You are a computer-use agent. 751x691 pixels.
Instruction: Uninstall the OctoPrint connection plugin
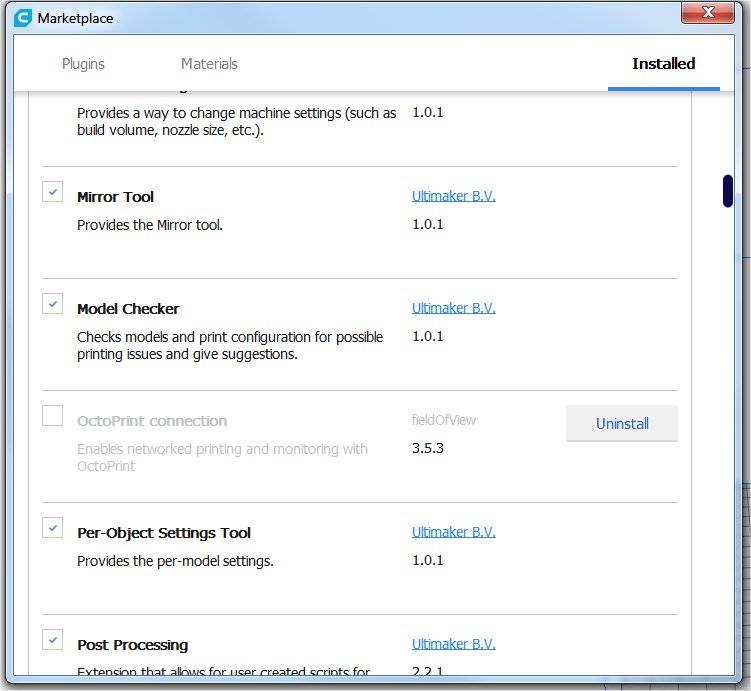pos(622,423)
